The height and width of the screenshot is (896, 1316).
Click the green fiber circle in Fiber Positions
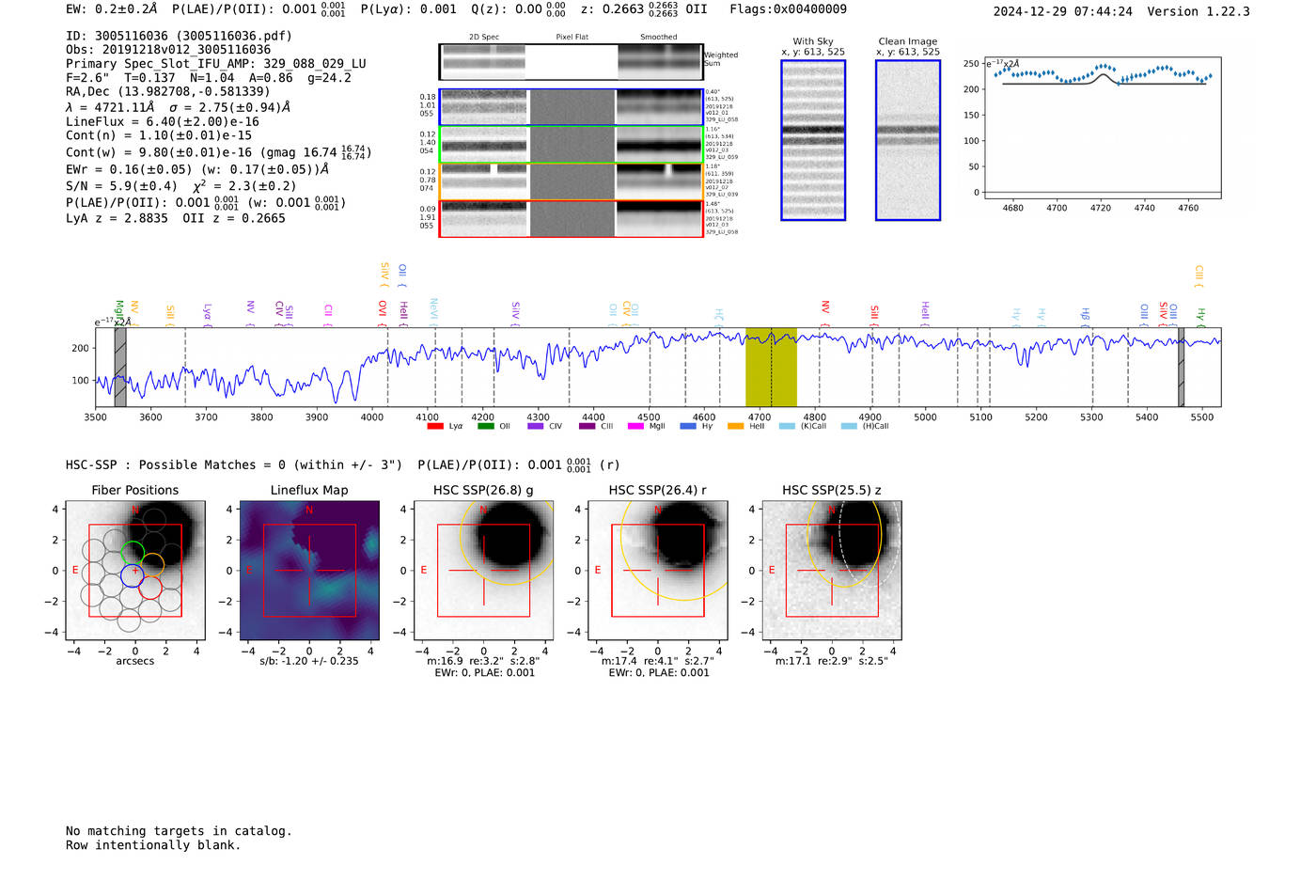pos(133,554)
